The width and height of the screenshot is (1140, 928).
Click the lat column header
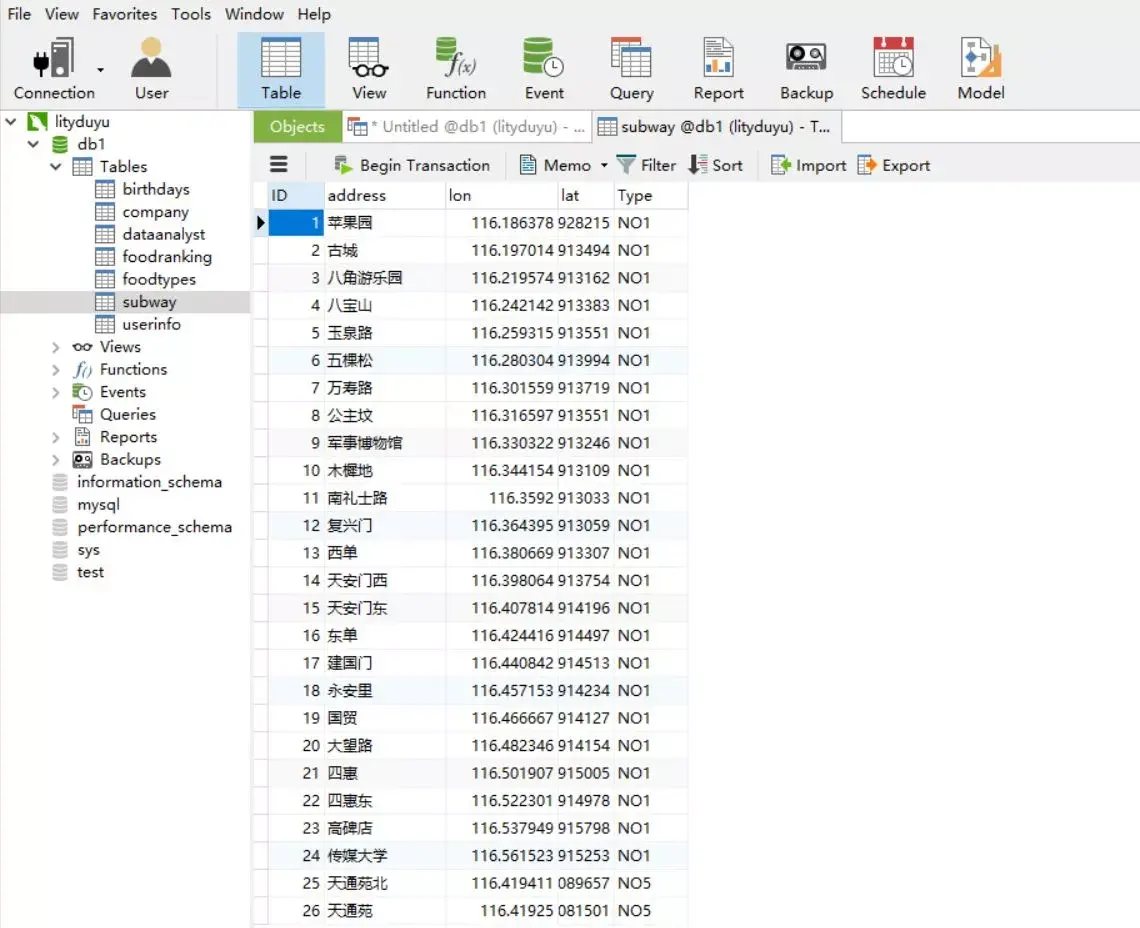pos(585,195)
